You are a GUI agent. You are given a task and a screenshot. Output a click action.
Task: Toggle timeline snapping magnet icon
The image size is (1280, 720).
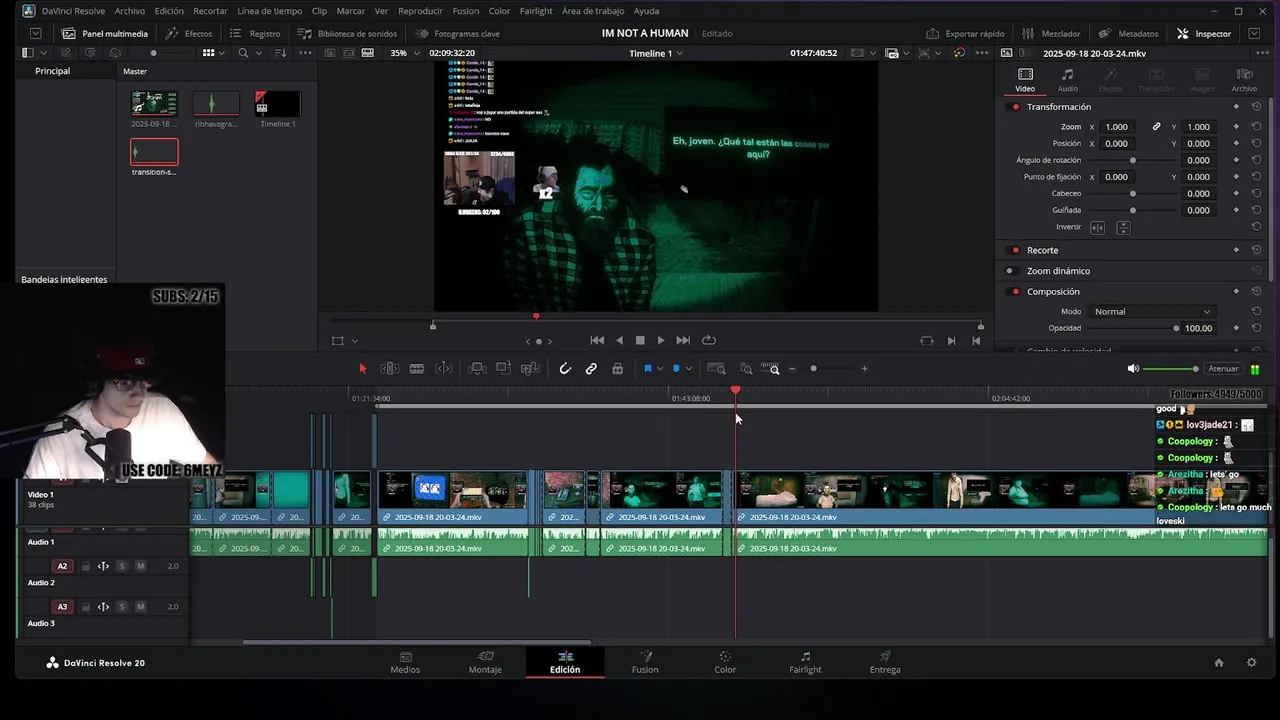[x=565, y=369]
